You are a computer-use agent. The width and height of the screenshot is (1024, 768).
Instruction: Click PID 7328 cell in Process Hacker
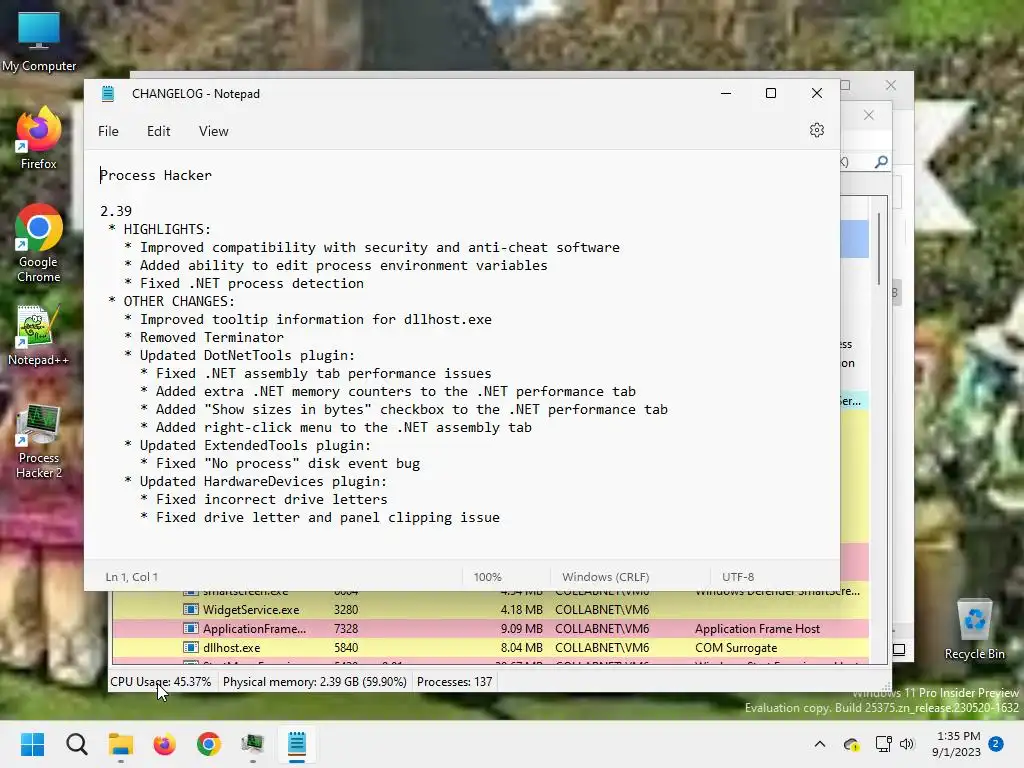pos(346,629)
